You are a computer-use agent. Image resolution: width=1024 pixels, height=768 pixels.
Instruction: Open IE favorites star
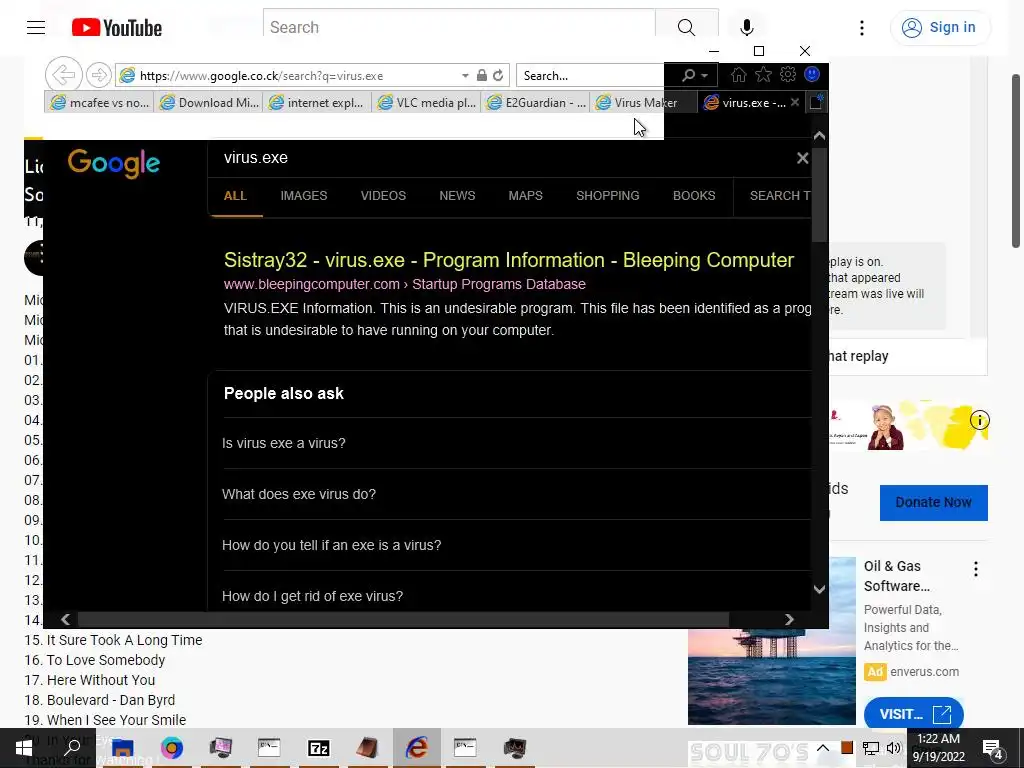point(763,74)
